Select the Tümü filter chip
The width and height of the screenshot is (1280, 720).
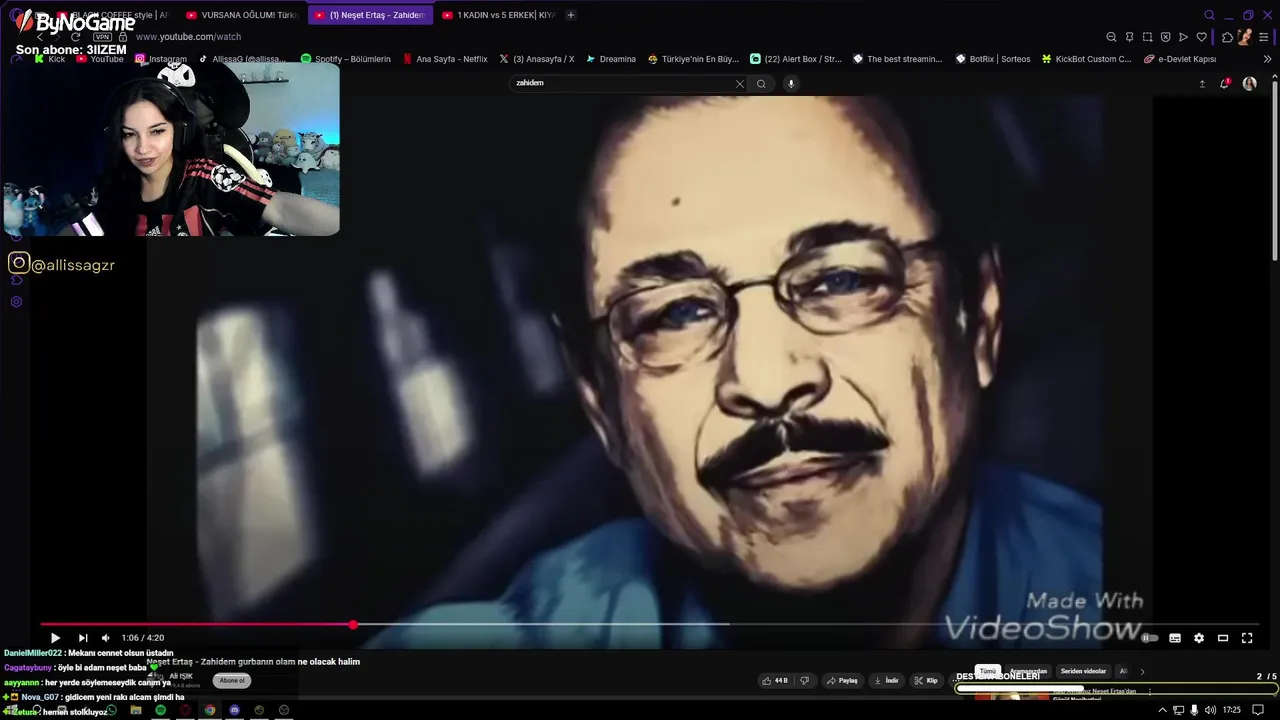988,671
